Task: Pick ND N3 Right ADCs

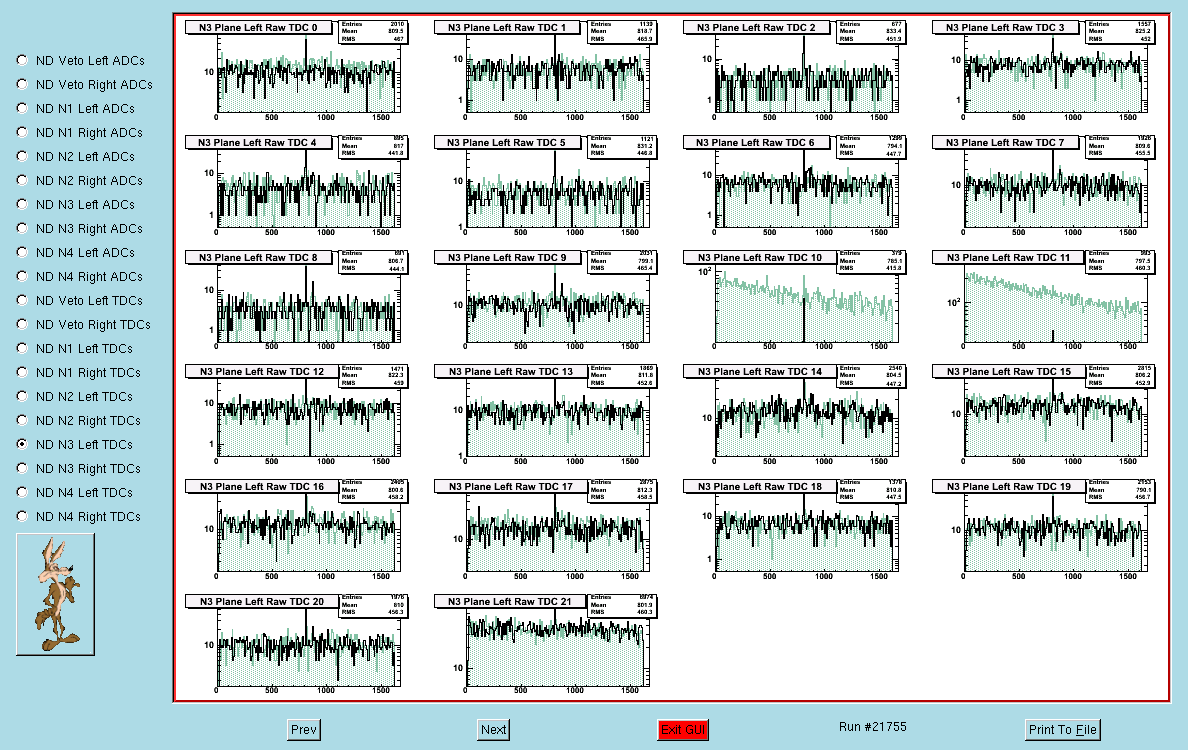Action: point(22,228)
